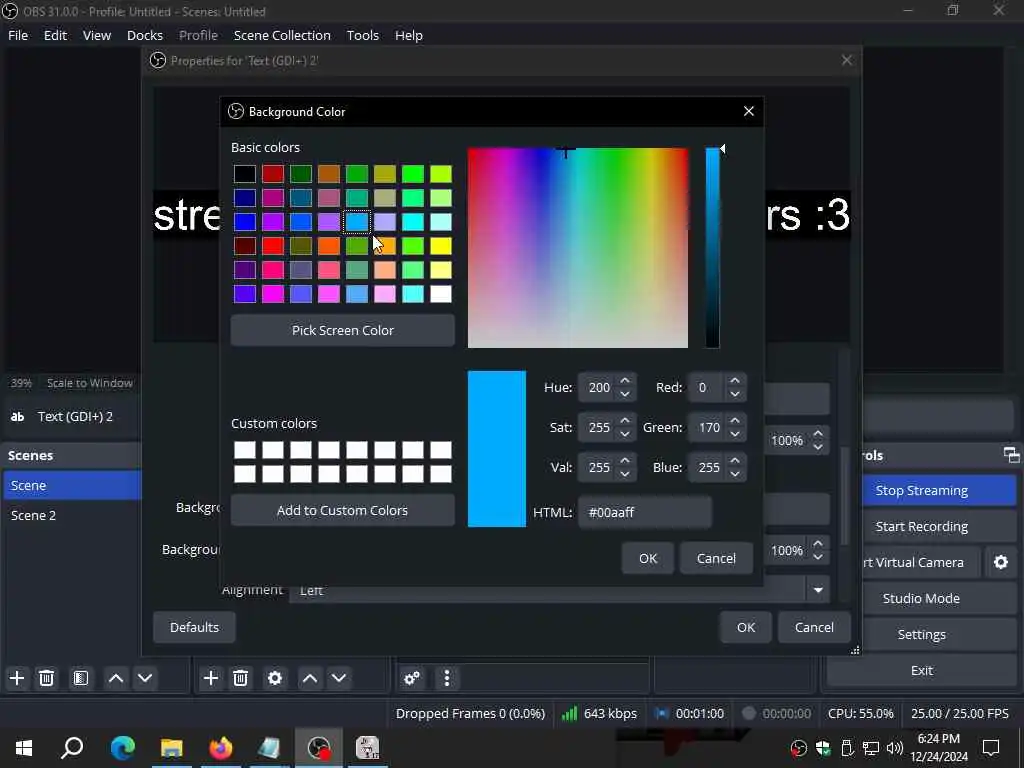Open Windows Start menu
1024x768 pixels.
(24, 747)
